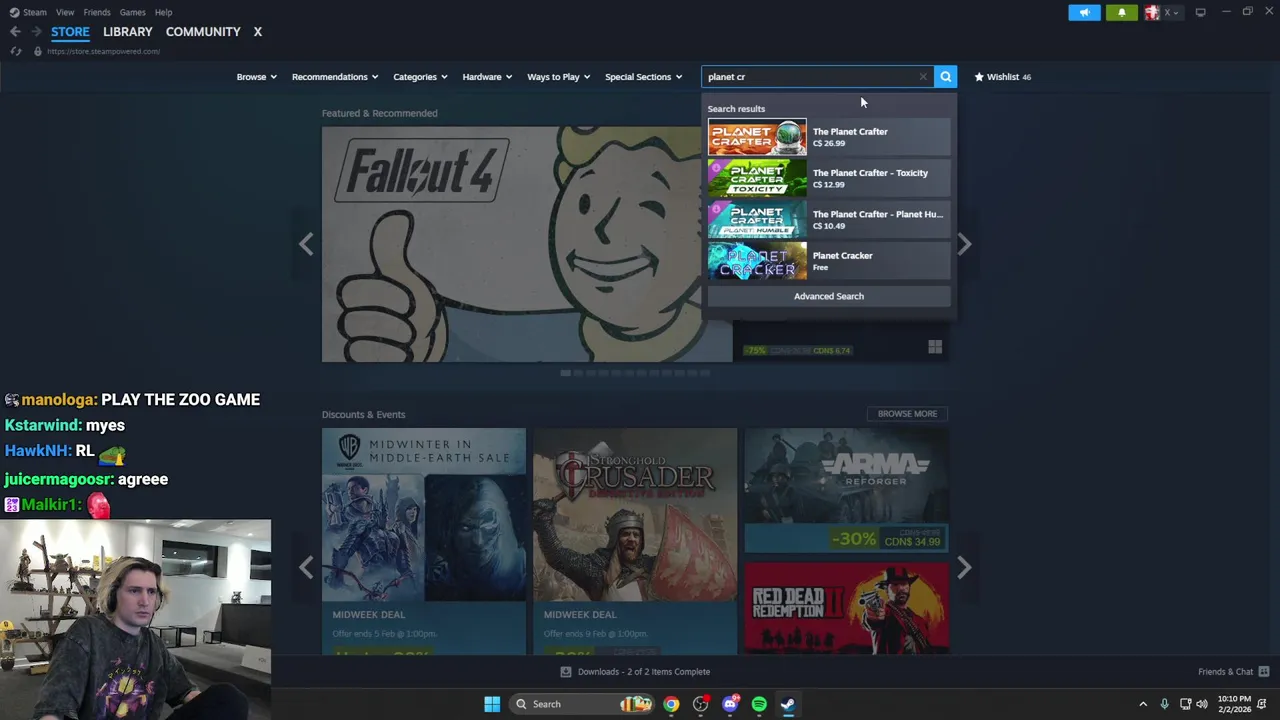Screen dimensions: 1280x720
Task: Expand the Recommendations dropdown
Action: pos(335,77)
